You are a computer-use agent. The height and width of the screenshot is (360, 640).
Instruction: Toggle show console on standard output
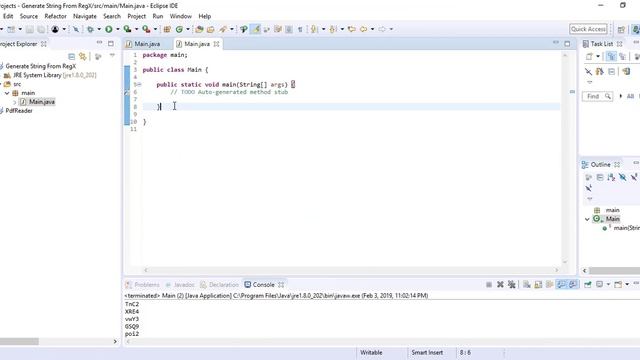(561, 284)
